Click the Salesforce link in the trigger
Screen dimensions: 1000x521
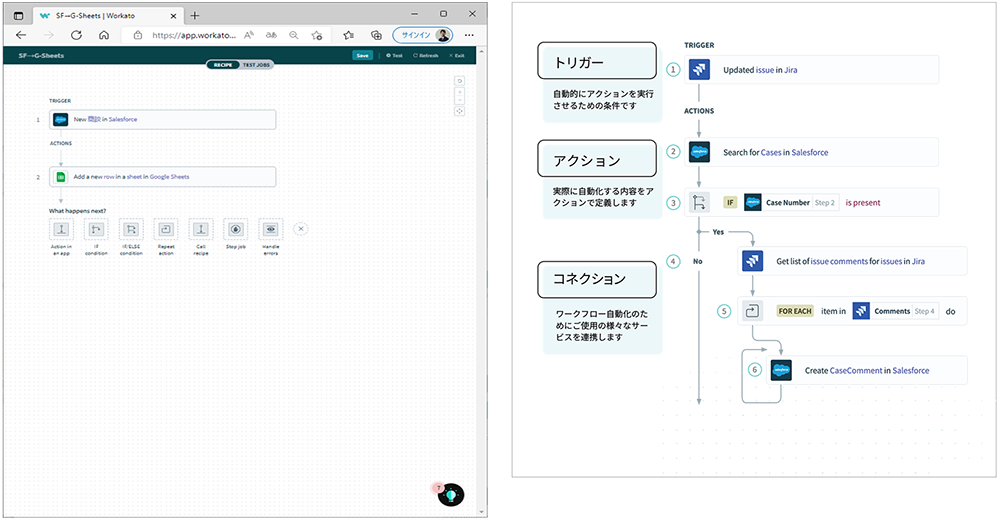click(123, 119)
